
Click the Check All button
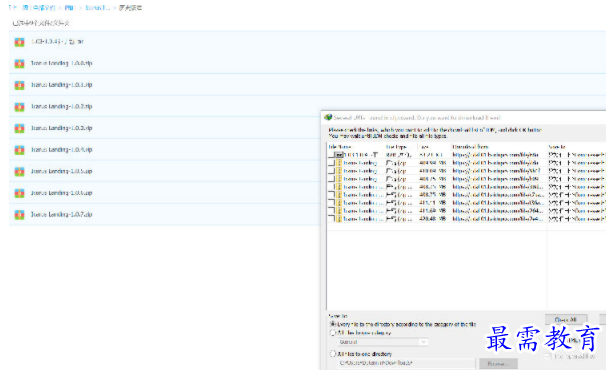(566, 320)
